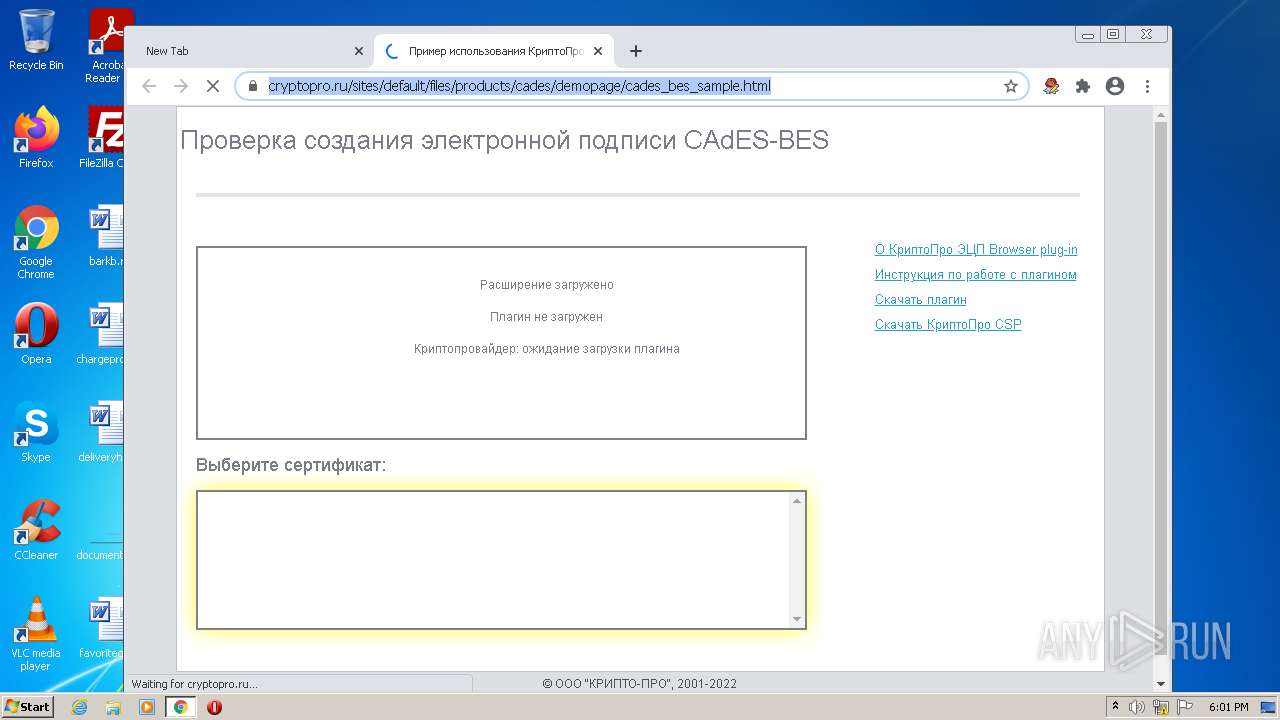Click the 6:01 PM taskbar clock

pyautogui.click(x=1229, y=707)
